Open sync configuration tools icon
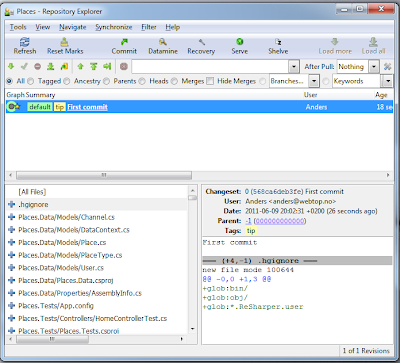 coord(387,66)
